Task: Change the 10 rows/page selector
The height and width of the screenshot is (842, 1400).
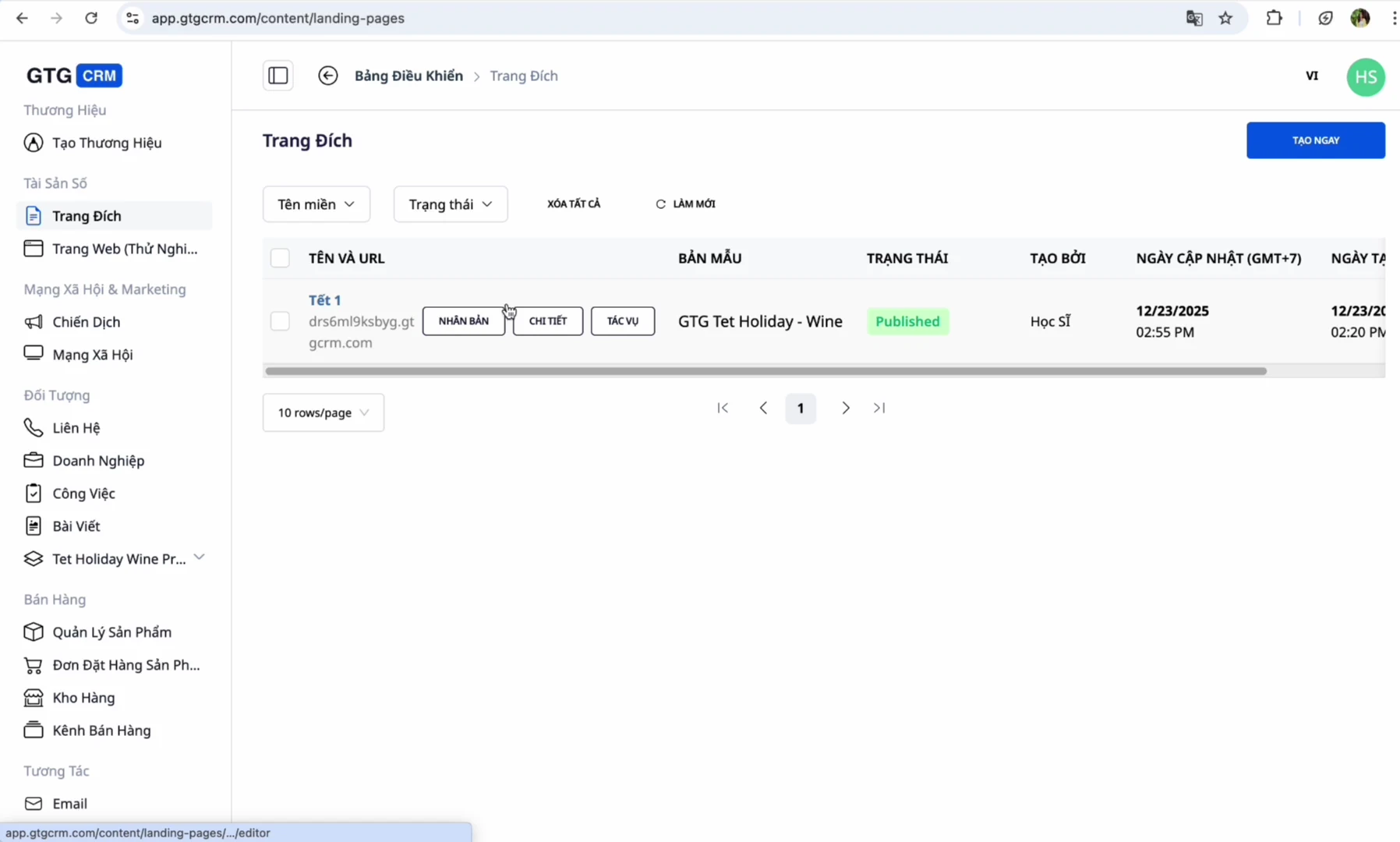Action: [323, 412]
